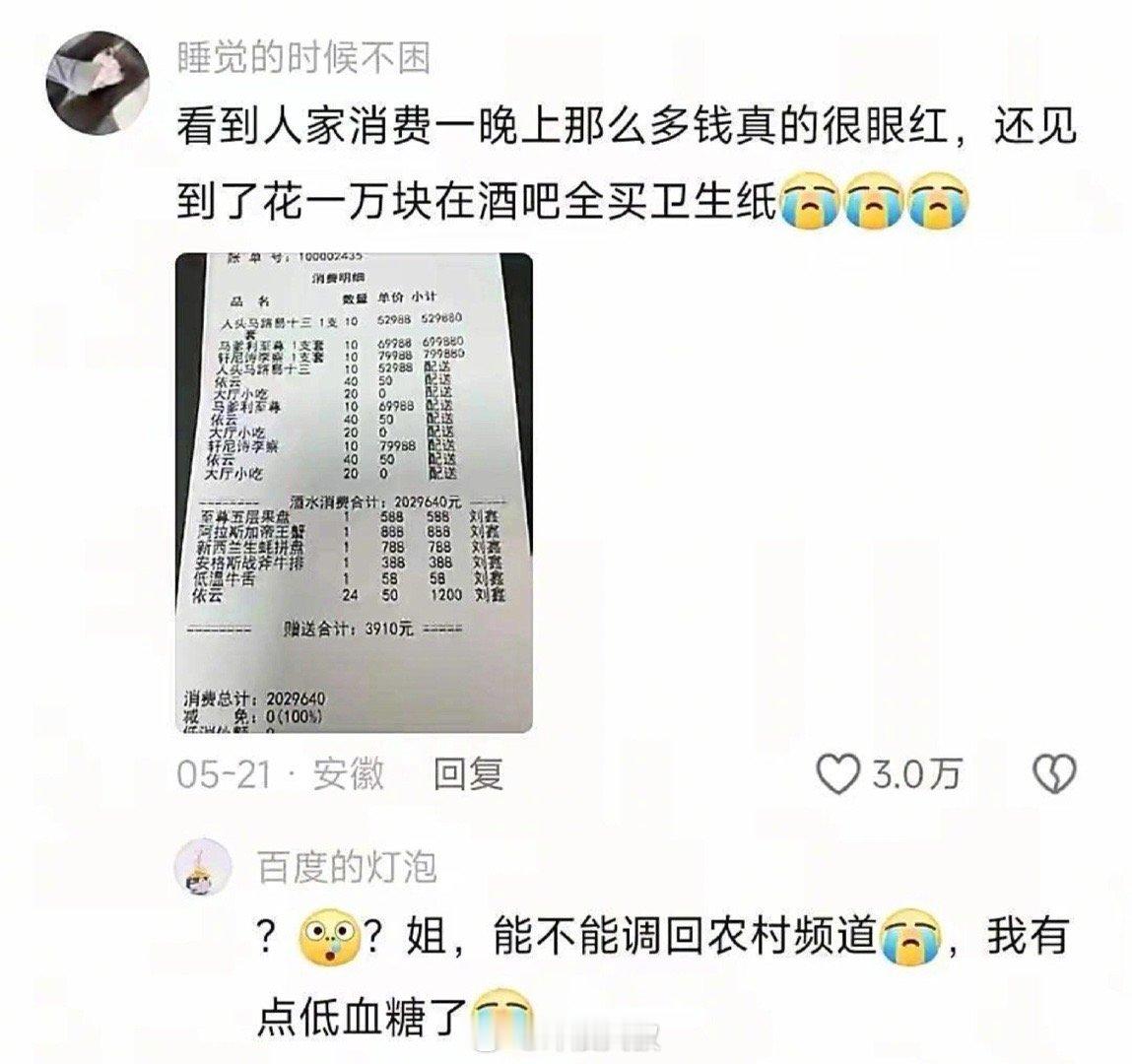1132x1064 pixels.
Task: Open username 百度的灯泡
Action: 347,867
